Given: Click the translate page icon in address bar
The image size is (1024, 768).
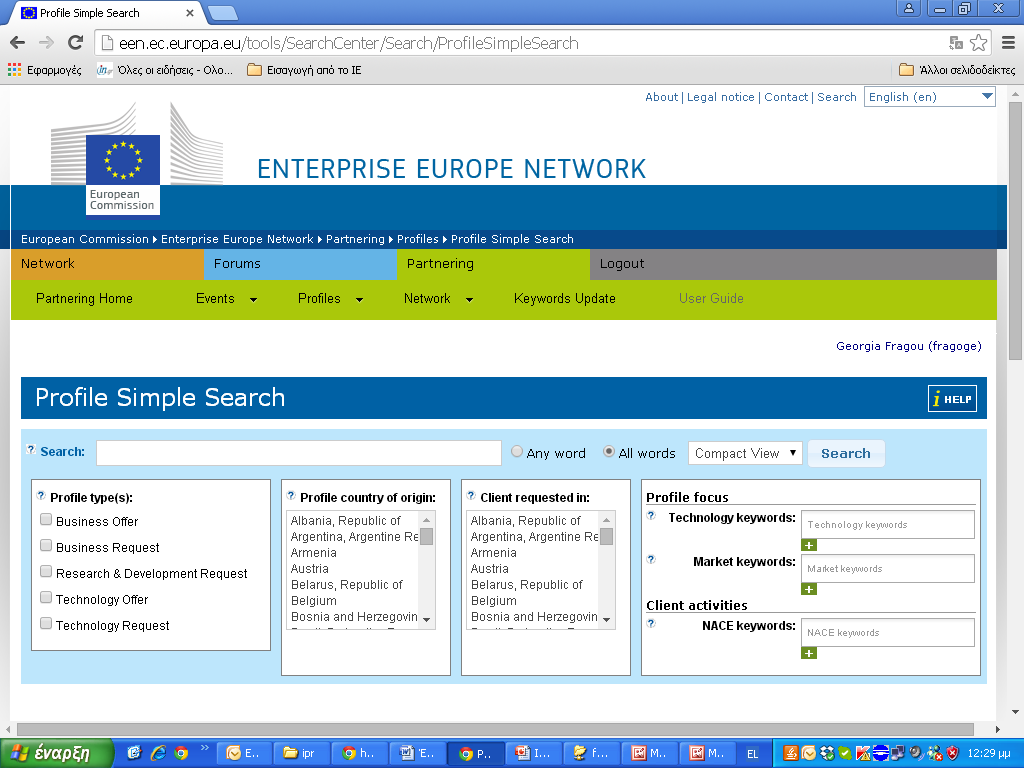Looking at the screenshot, I should [x=956, y=43].
